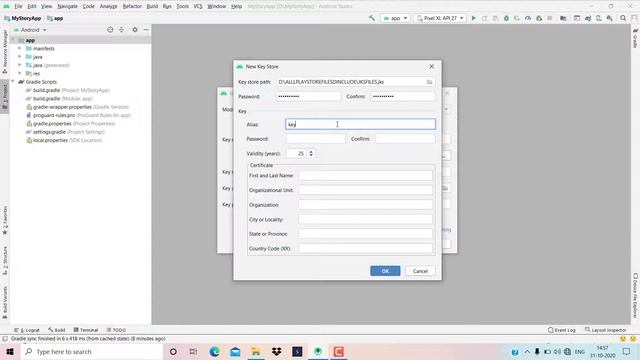
Task: Expand the java folder
Action: click(20, 57)
